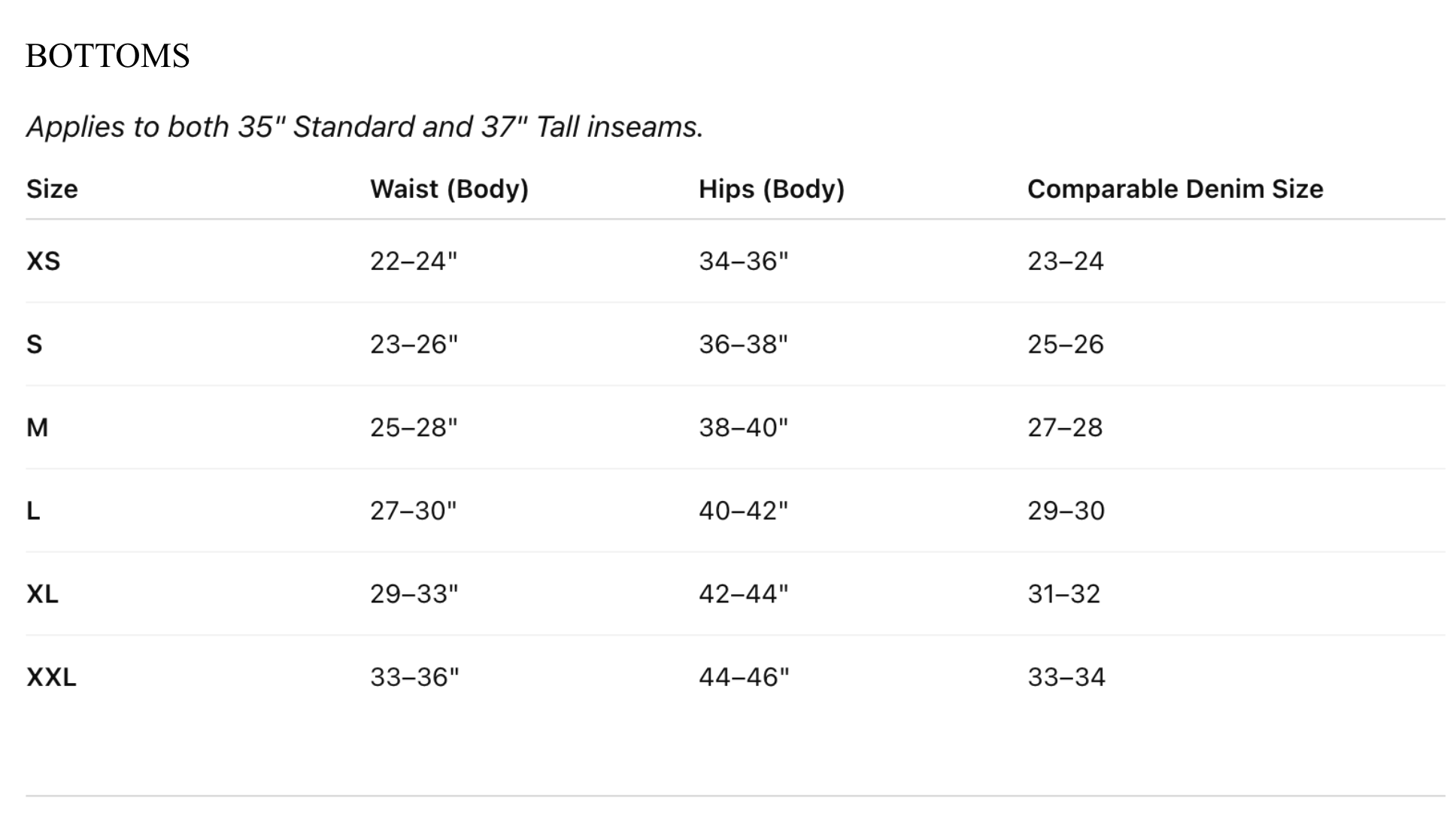Click the L size row label
1456x835 pixels.
click(x=33, y=511)
